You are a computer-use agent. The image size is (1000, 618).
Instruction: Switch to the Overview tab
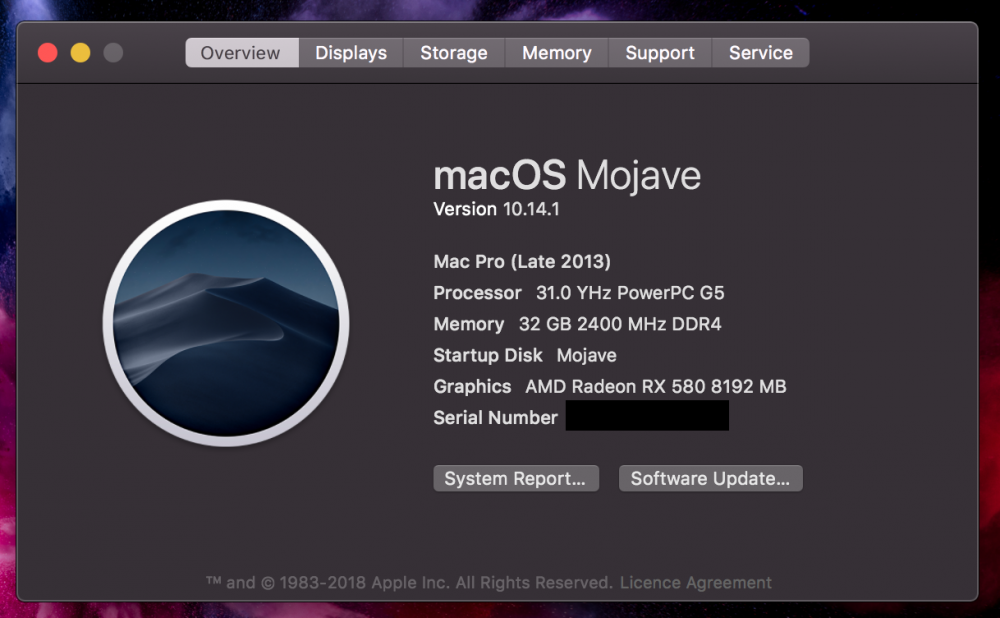pos(242,53)
